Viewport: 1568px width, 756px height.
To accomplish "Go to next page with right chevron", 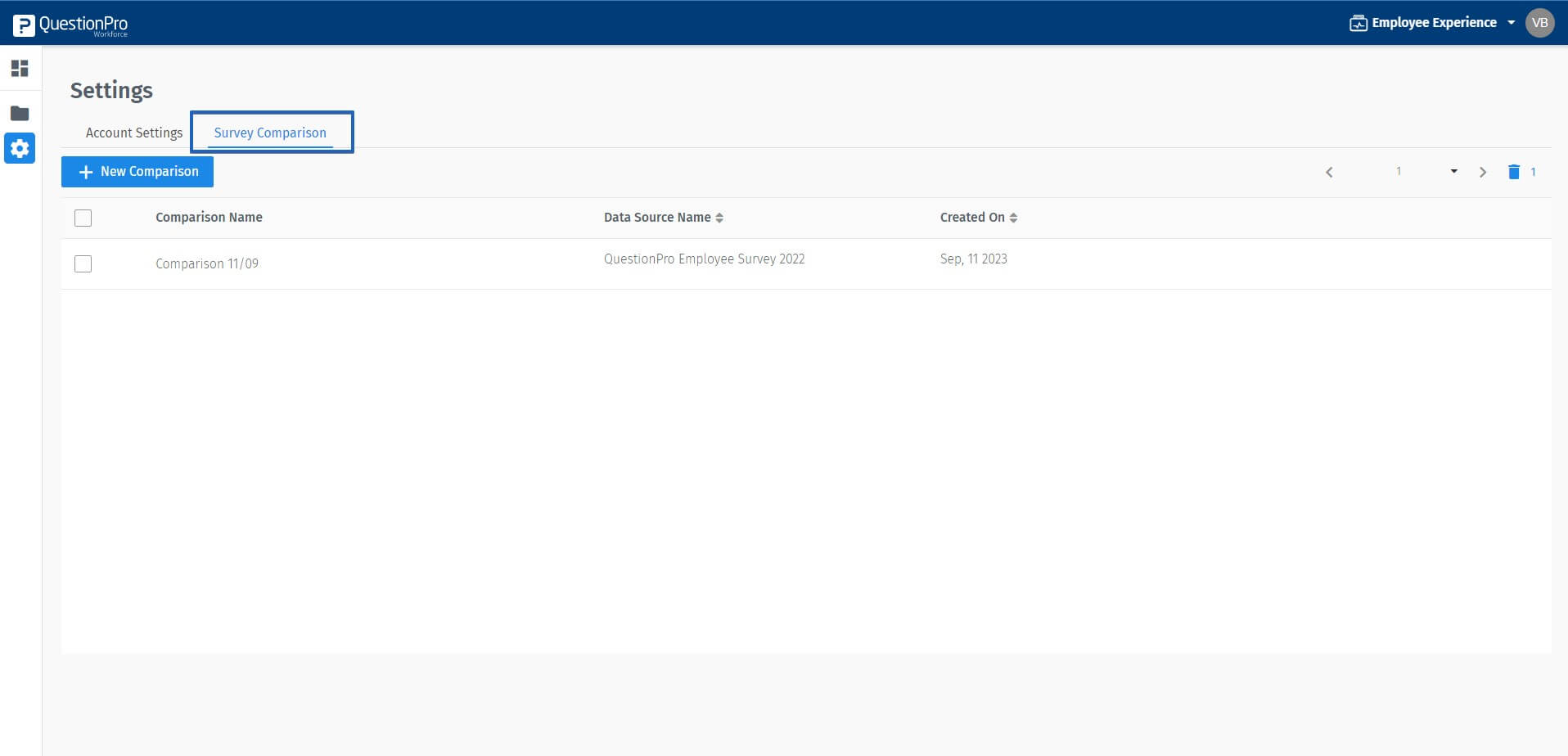I will pyautogui.click(x=1482, y=172).
